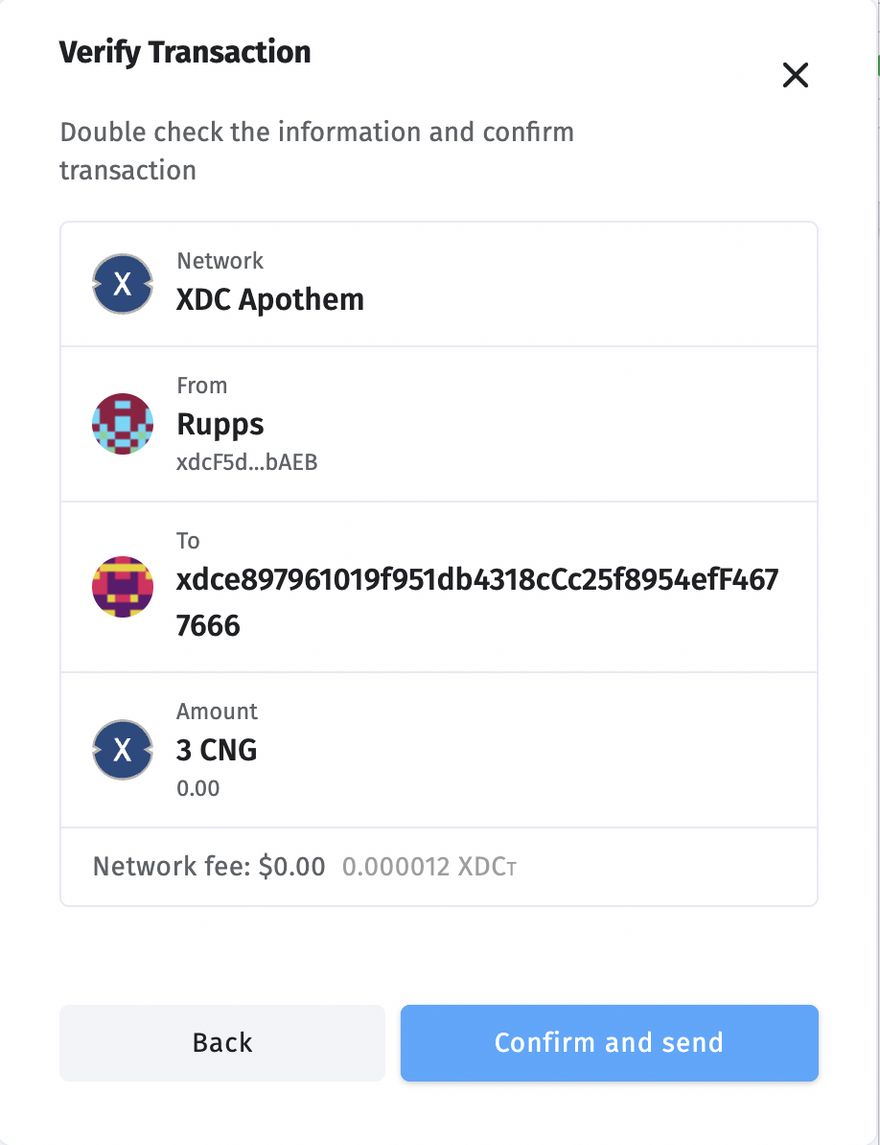Click the Verify Transaction heading
880x1145 pixels.
[x=185, y=52]
